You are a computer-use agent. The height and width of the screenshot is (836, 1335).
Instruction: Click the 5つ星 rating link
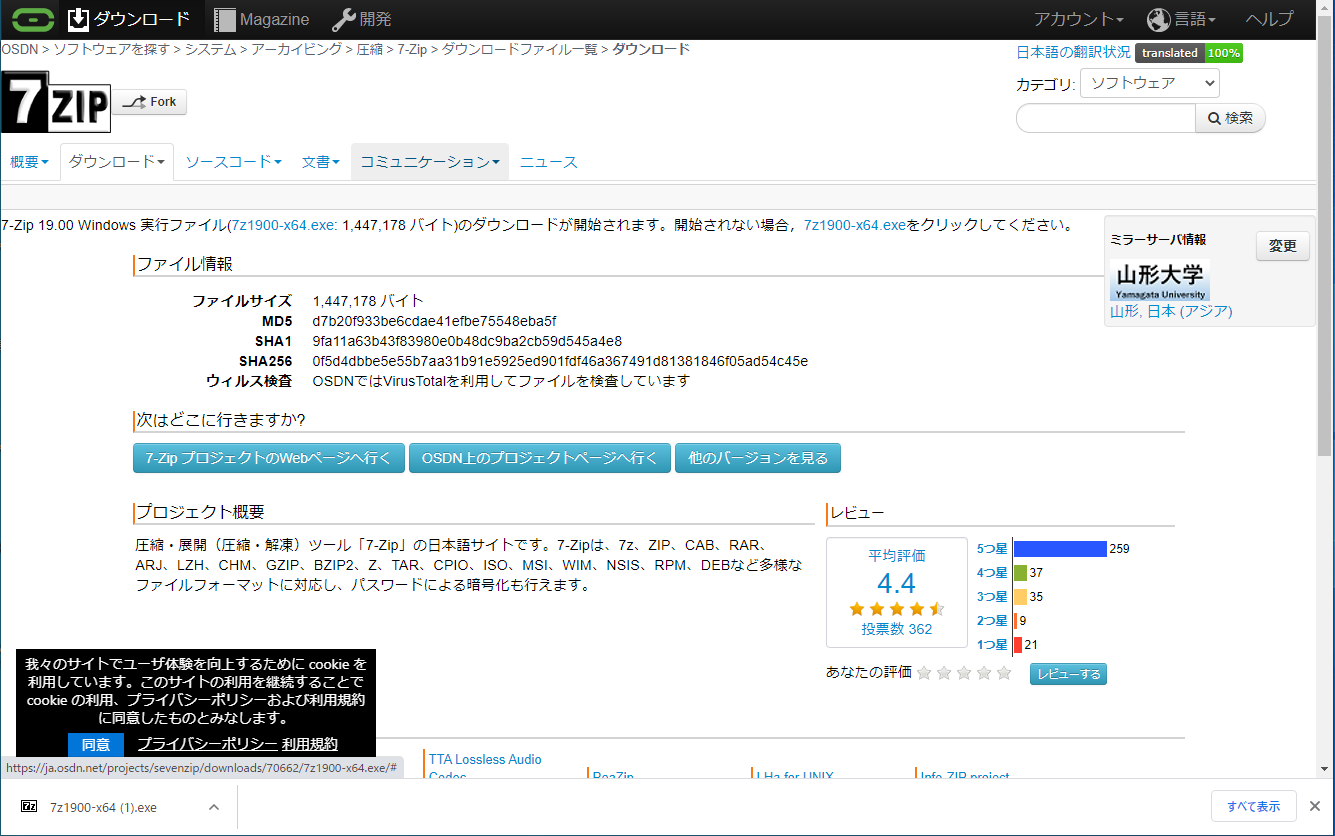[992, 549]
